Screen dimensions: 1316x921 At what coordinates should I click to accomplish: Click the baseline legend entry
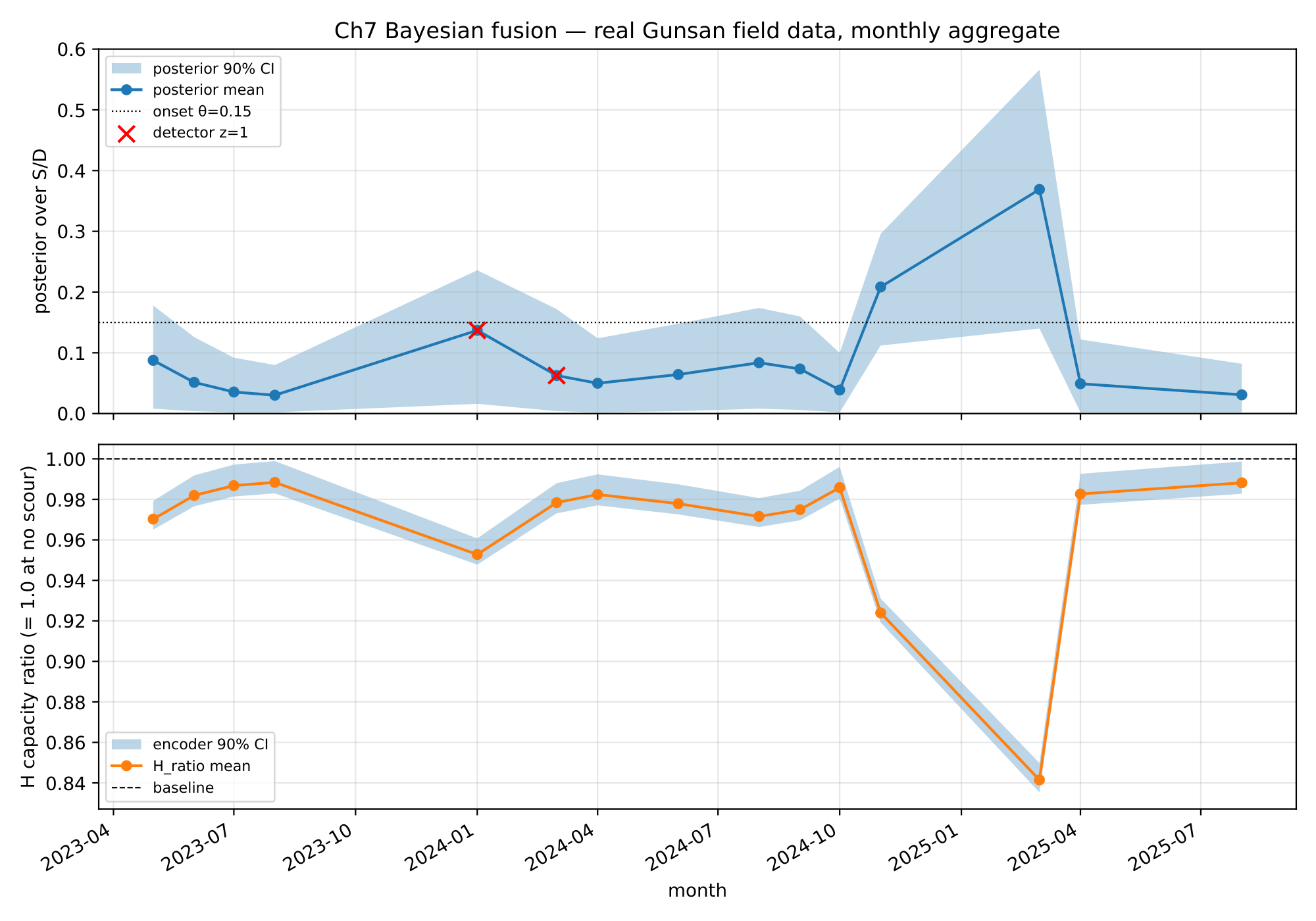(x=183, y=788)
